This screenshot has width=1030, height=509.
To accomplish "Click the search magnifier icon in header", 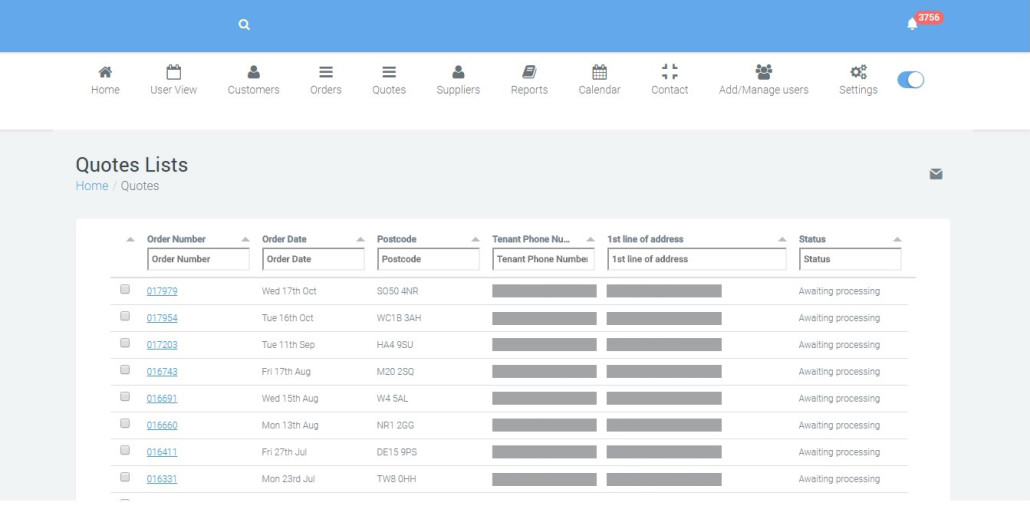I will (244, 25).
